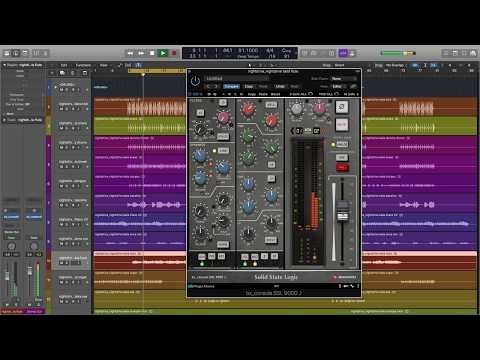
Task: Open the plugin preset name dropdown
Action: click(x=237, y=79)
